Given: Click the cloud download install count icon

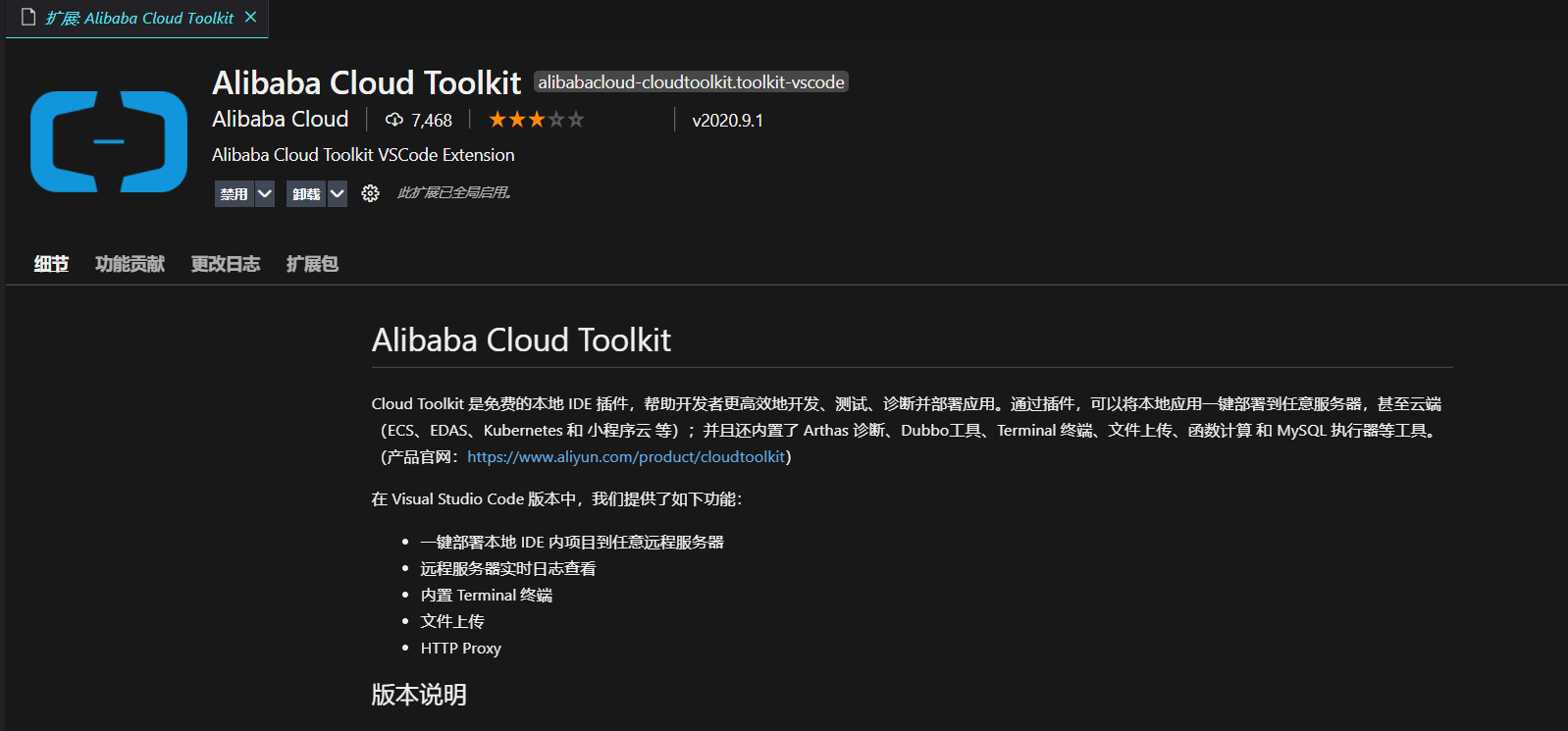Looking at the screenshot, I should (x=394, y=120).
